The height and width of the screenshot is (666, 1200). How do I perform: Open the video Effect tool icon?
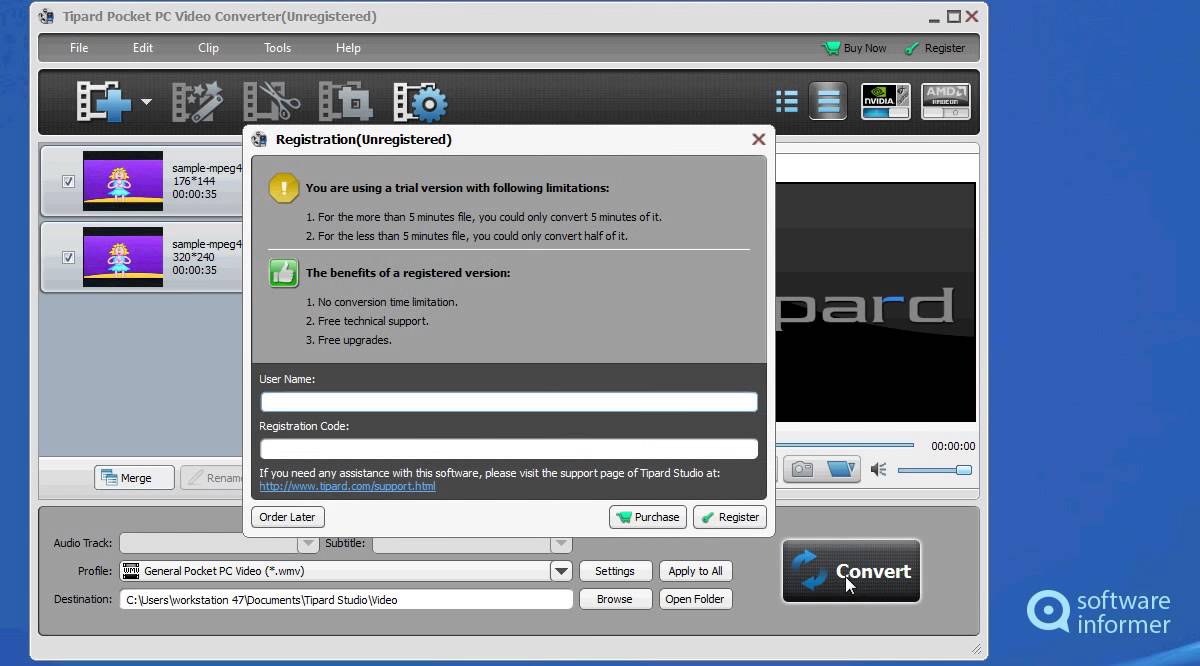click(x=197, y=102)
